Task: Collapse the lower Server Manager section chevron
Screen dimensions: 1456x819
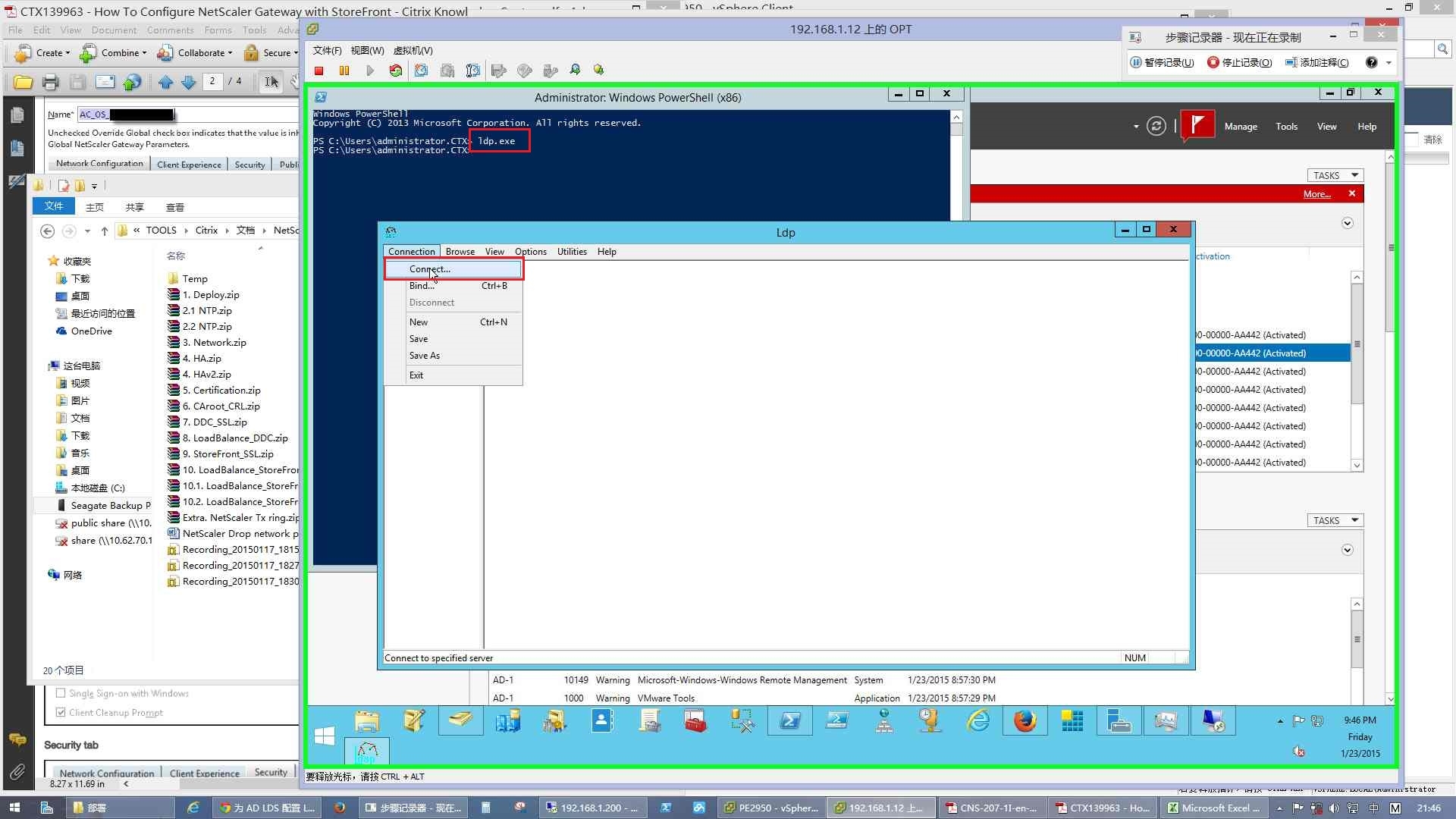Action: click(1348, 550)
